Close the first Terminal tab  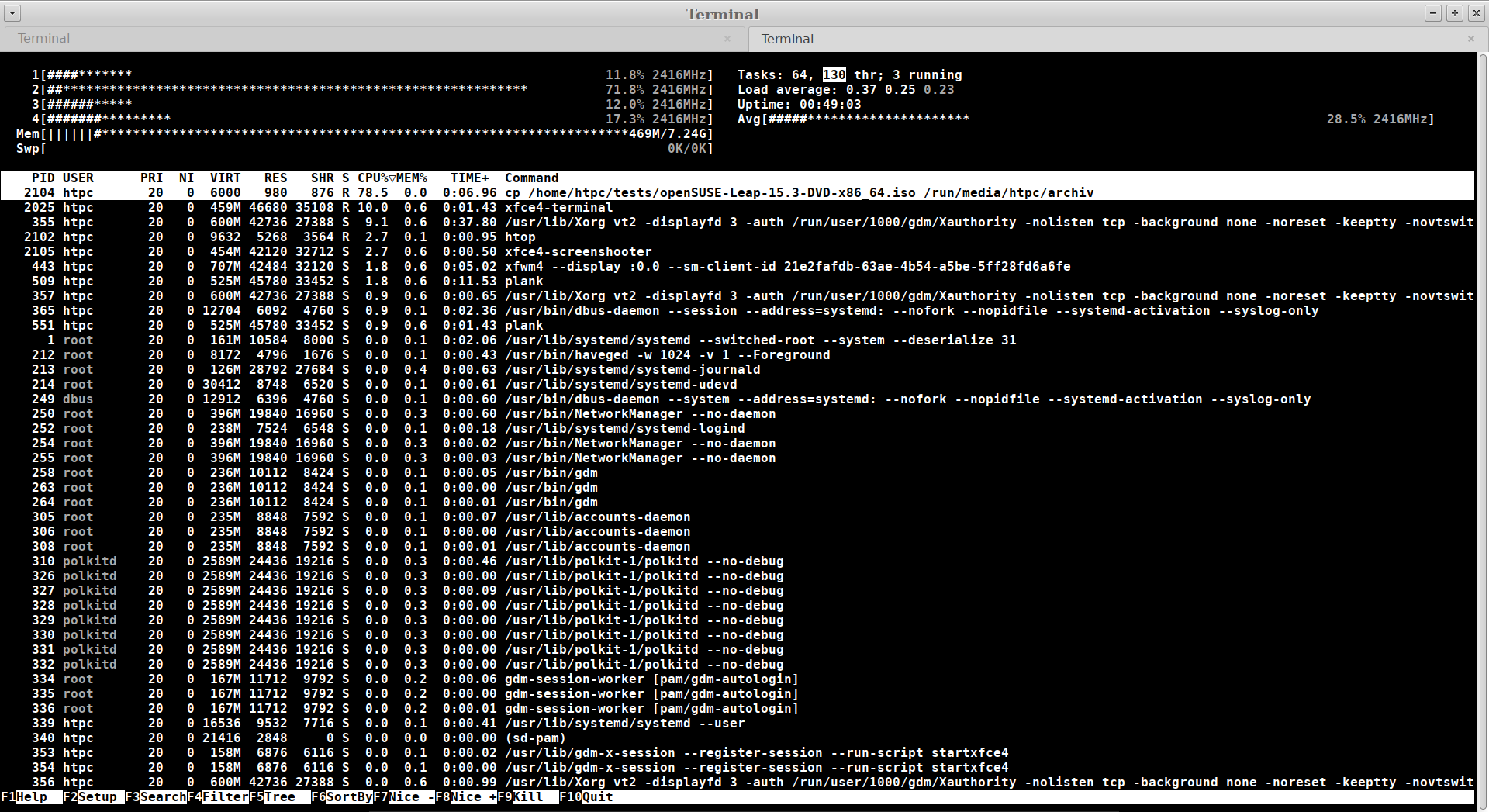727,39
